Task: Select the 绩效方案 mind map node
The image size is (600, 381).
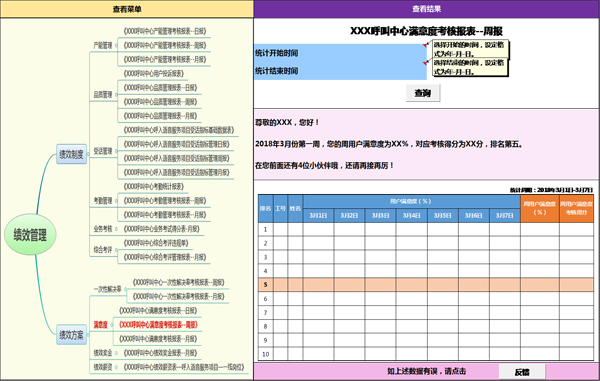Action: pos(72,335)
